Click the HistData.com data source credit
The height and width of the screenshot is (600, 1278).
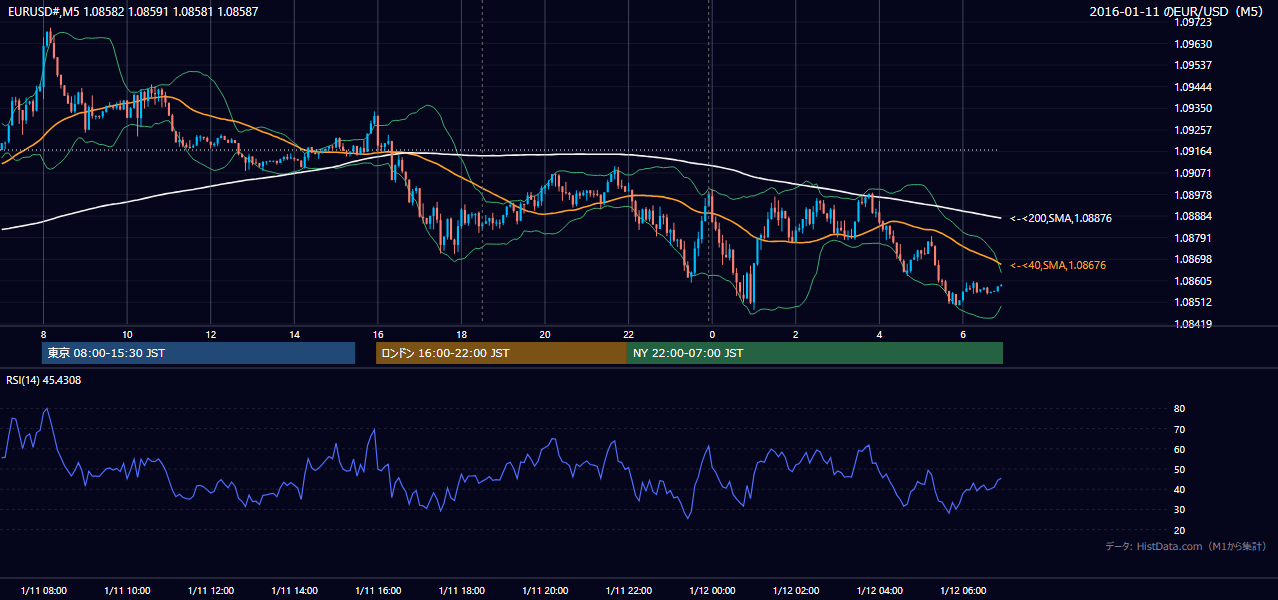(x=1186, y=546)
